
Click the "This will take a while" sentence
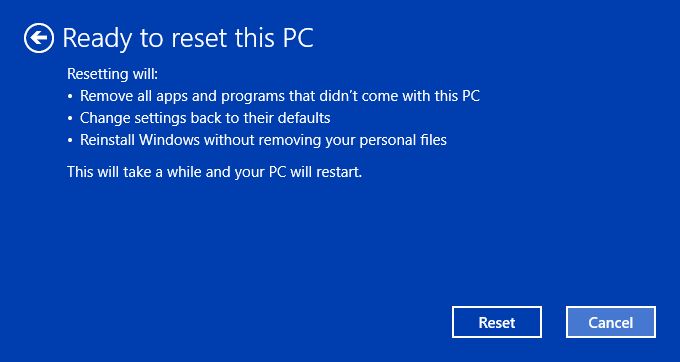point(214,172)
